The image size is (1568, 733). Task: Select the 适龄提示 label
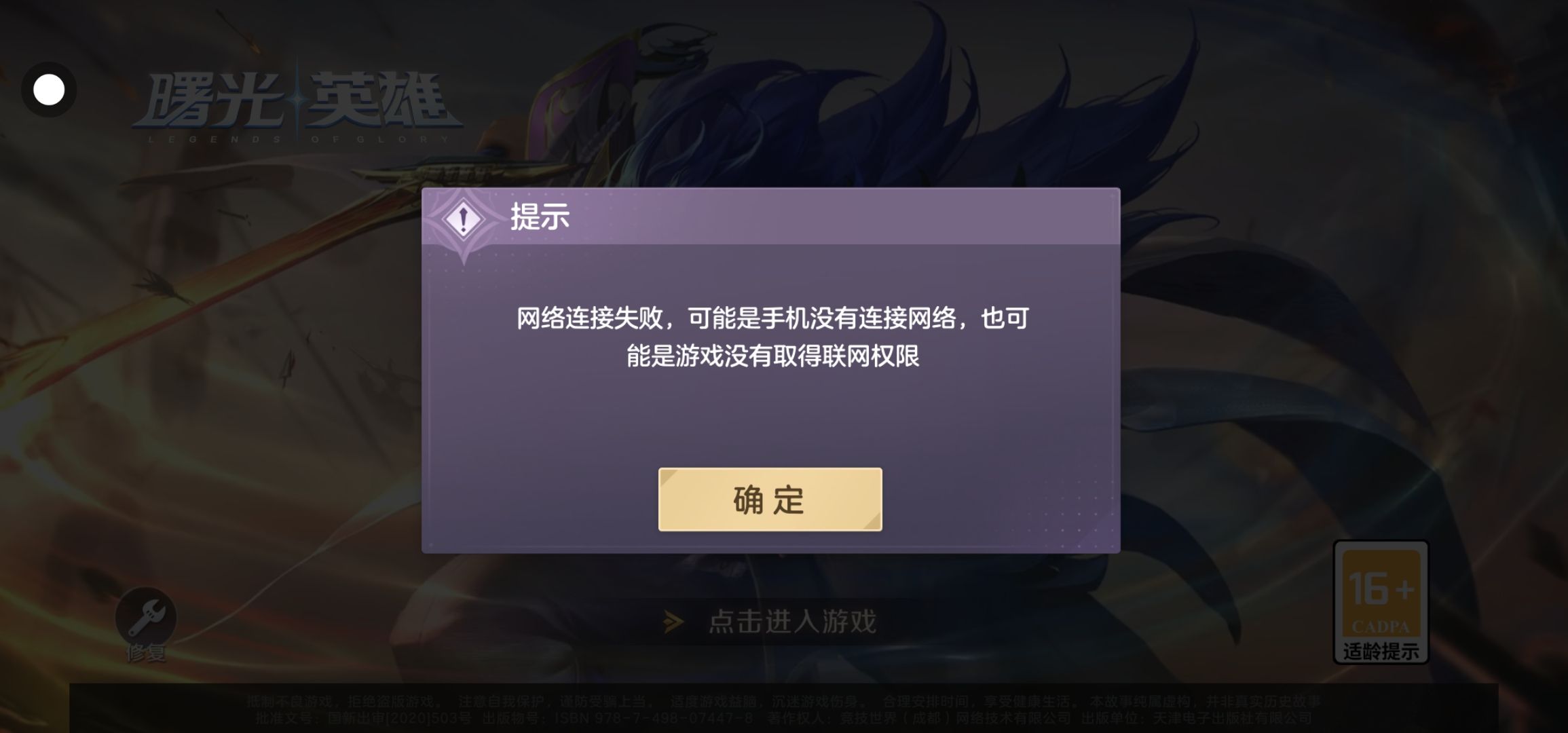1381,652
